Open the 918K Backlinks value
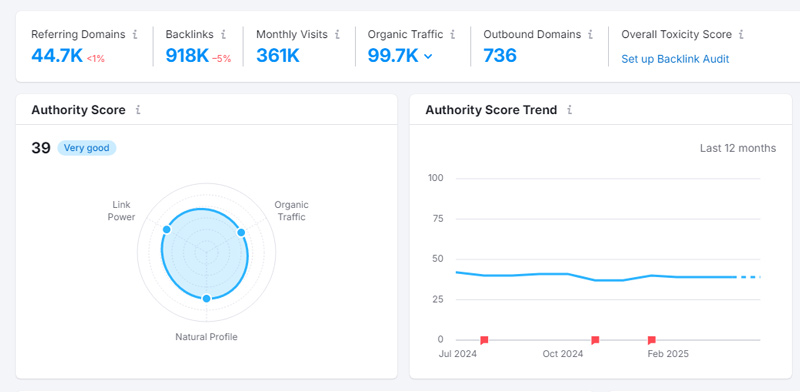The width and height of the screenshot is (800, 392). pos(187,56)
